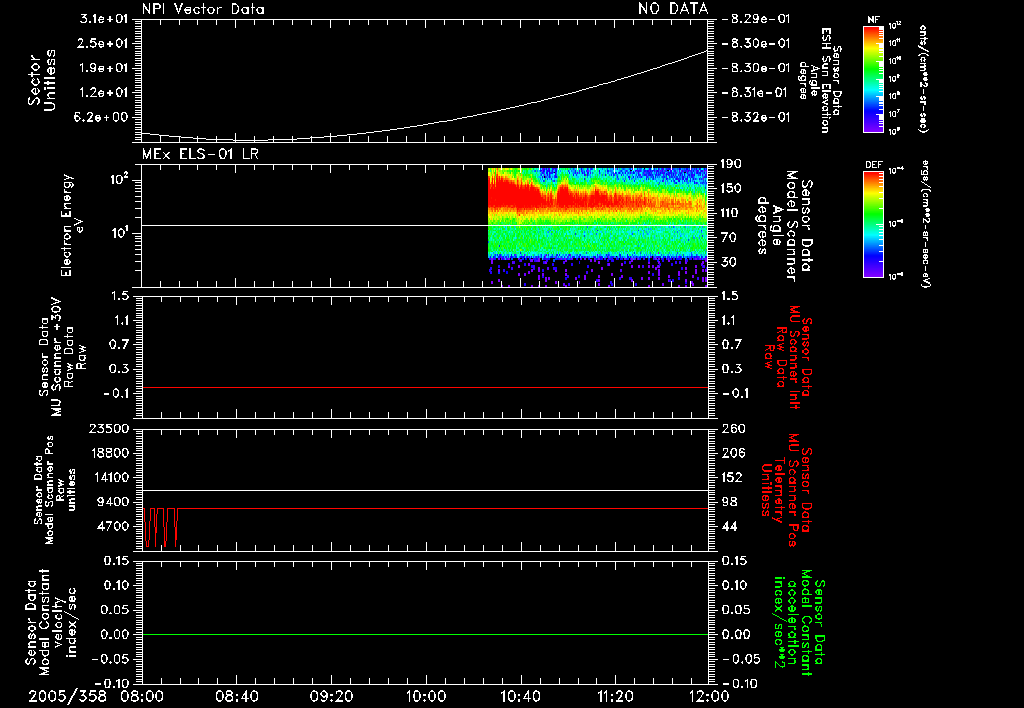The height and width of the screenshot is (708, 1024).
Task: Click the white horizontal line in scanner position panel
Action: (x=424, y=490)
